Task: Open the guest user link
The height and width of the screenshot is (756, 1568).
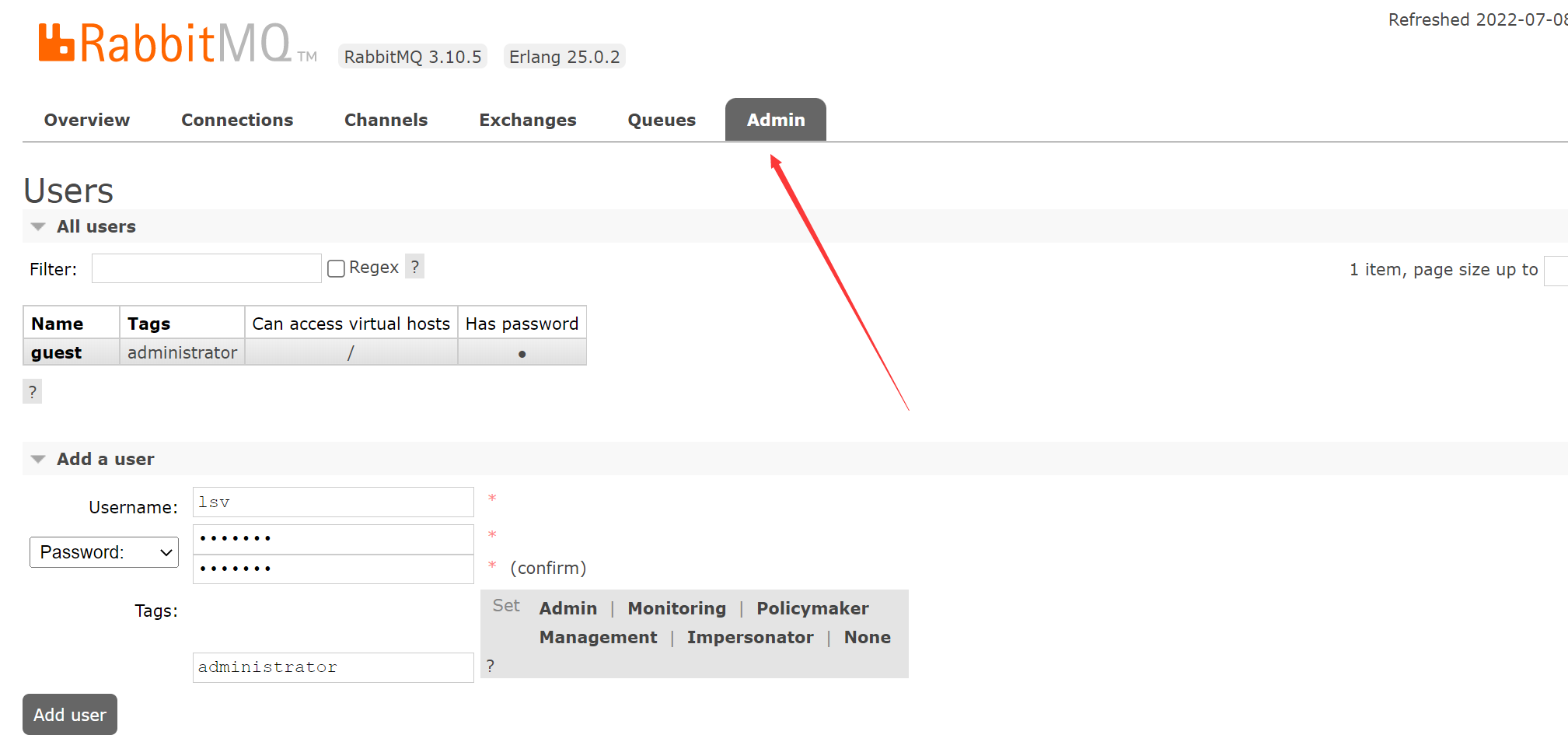Action: (56, 352)
